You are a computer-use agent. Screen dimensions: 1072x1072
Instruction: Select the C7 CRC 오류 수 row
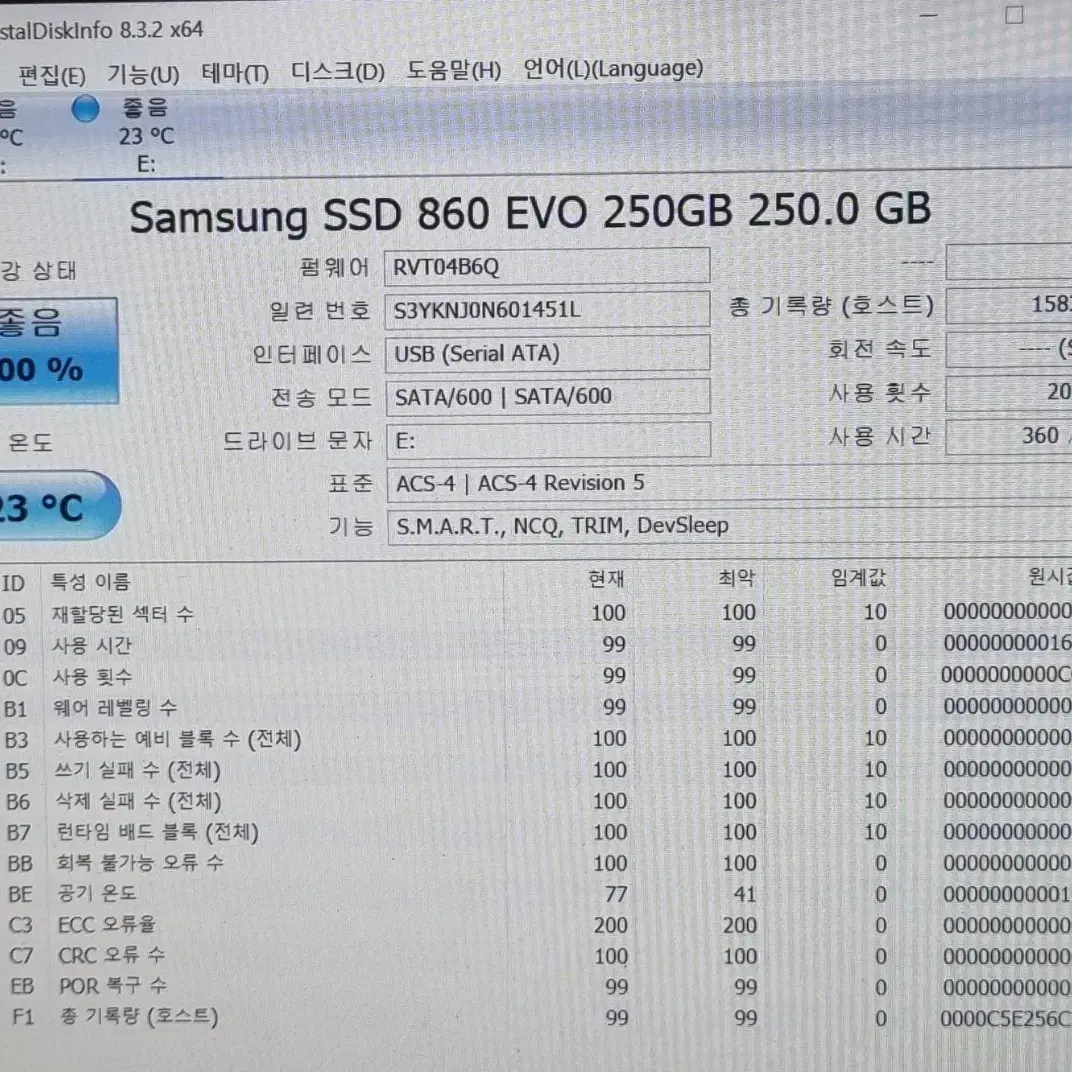(536, 956)
